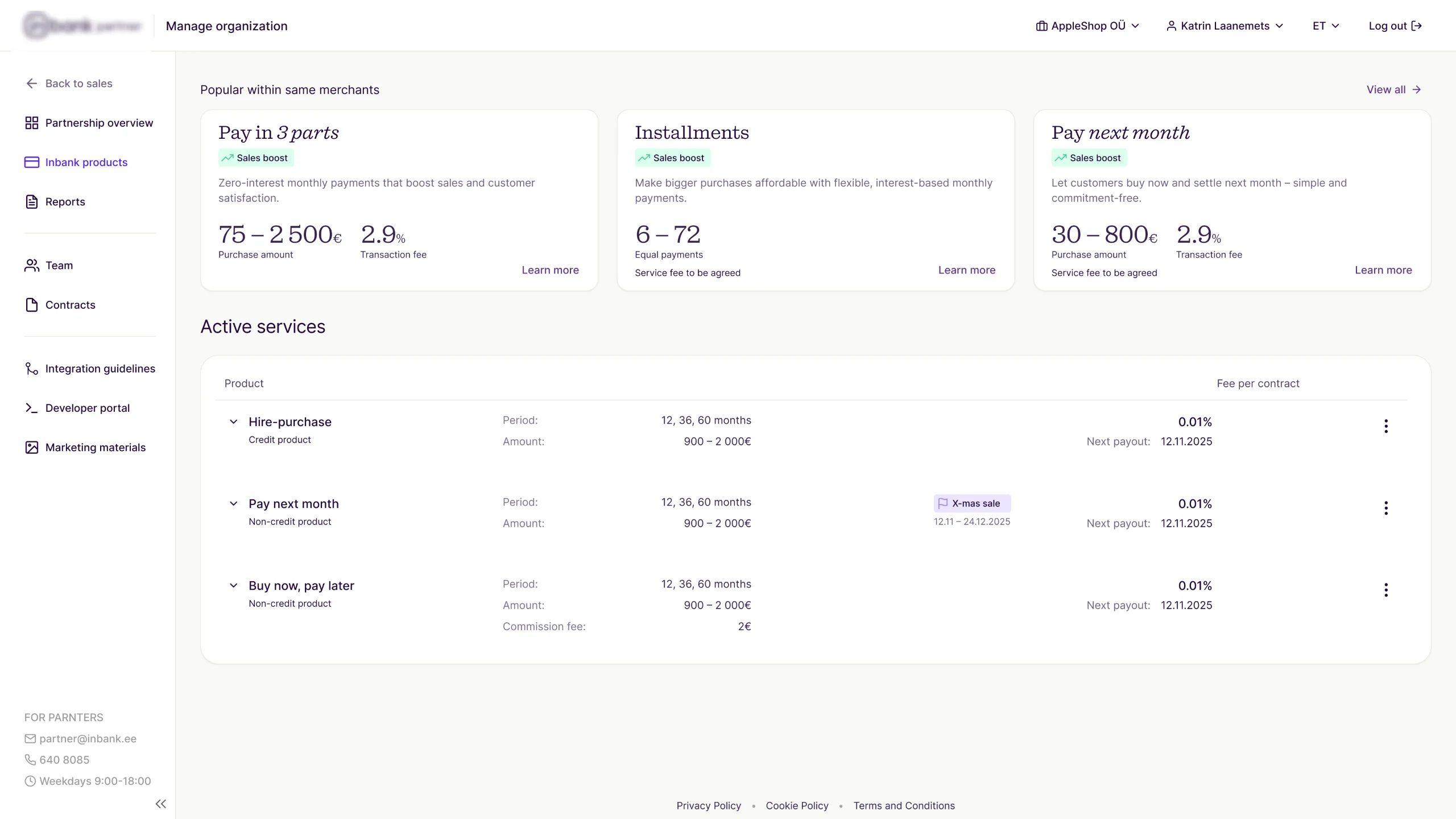This screenshot has width=1456, height=819.
Task: Click the envelope icon next to partner email
Action: [30, 738]
